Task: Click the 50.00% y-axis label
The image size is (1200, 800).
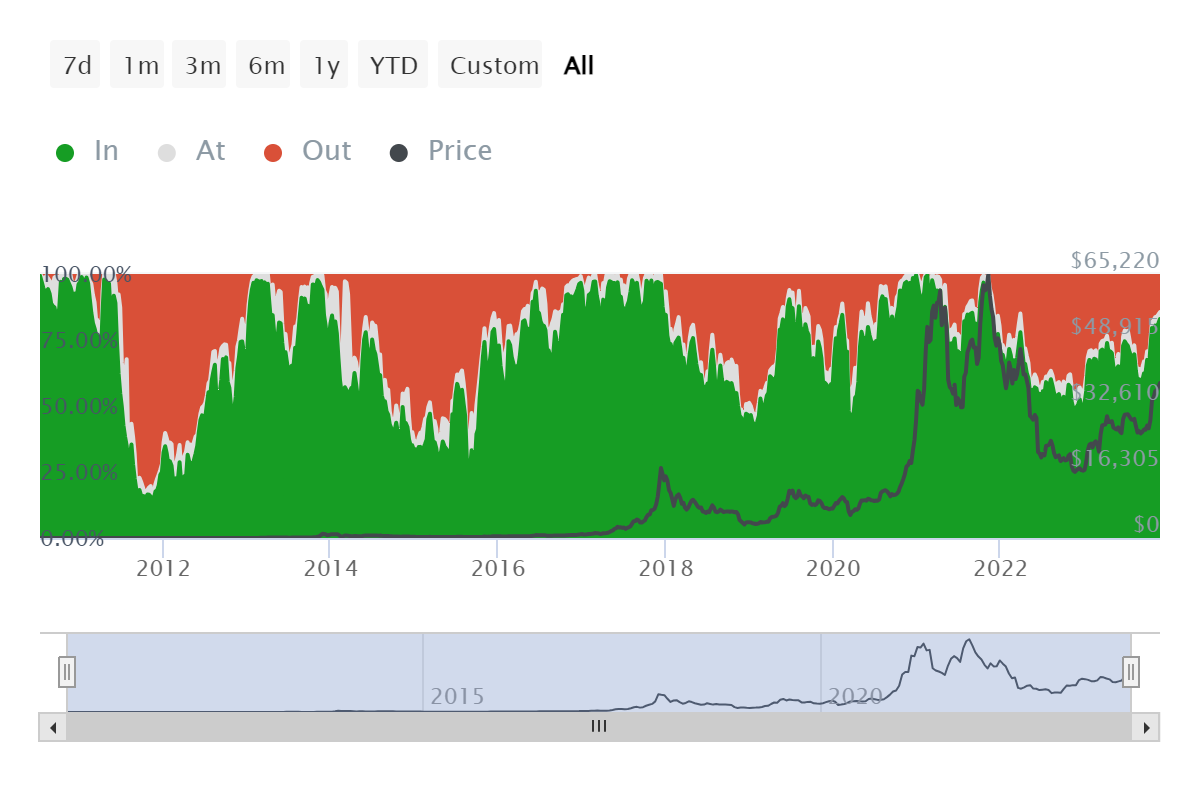Action: (79, 406)
